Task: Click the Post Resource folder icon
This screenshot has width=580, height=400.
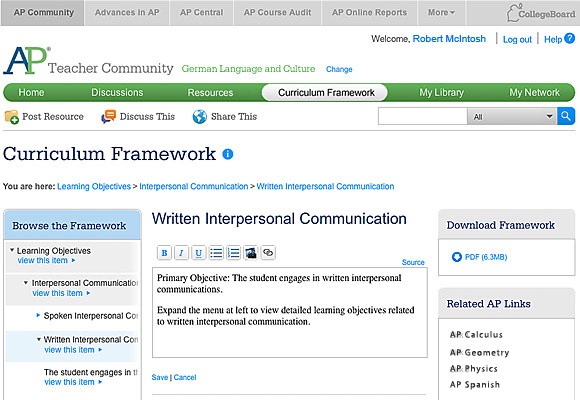Action: point(11,117)
